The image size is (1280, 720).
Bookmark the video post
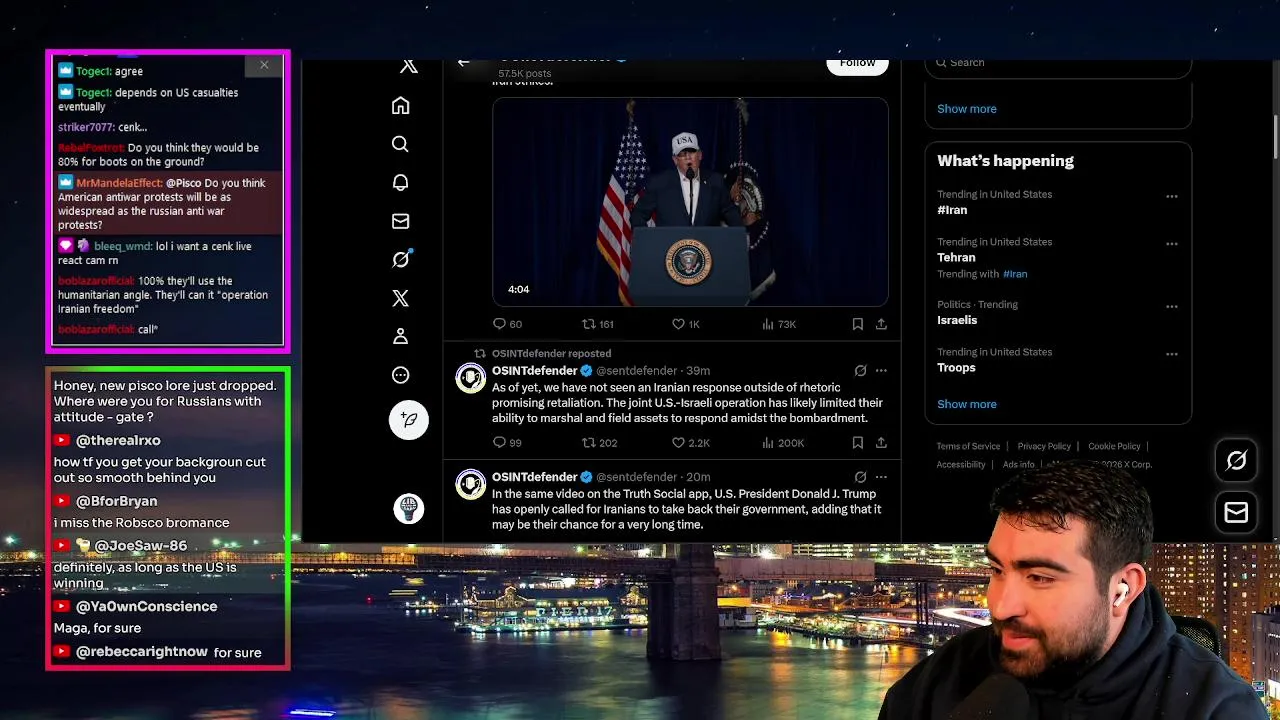tap(857, 324)
